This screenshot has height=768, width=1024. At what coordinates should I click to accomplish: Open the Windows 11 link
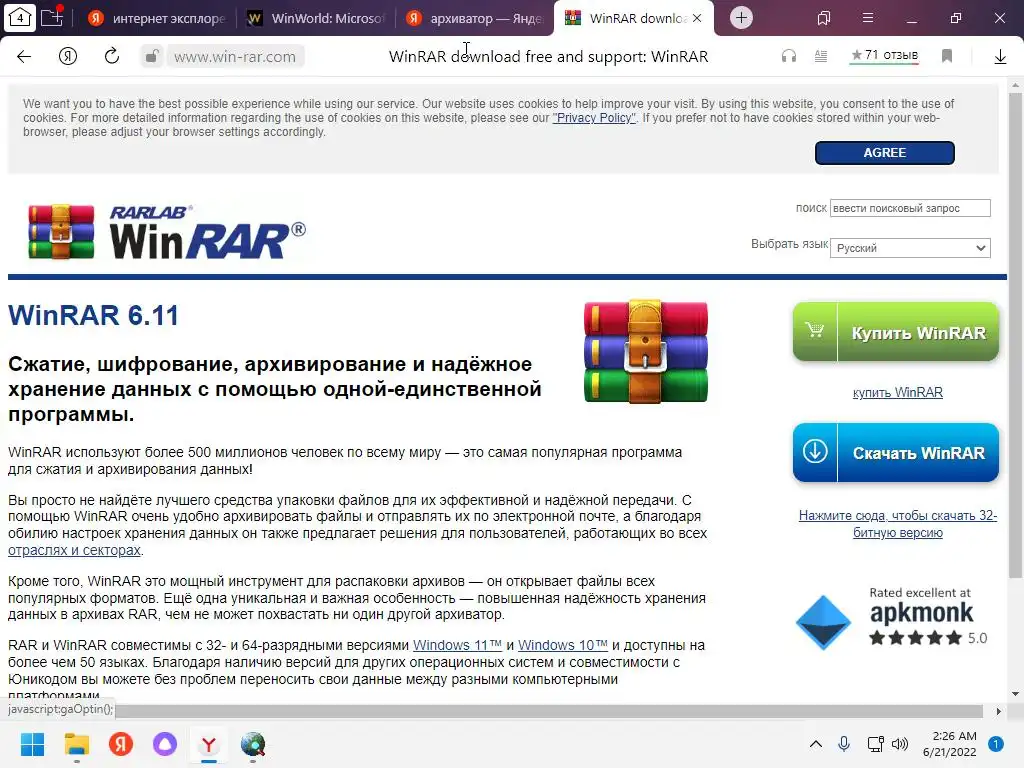click(457, 645)
